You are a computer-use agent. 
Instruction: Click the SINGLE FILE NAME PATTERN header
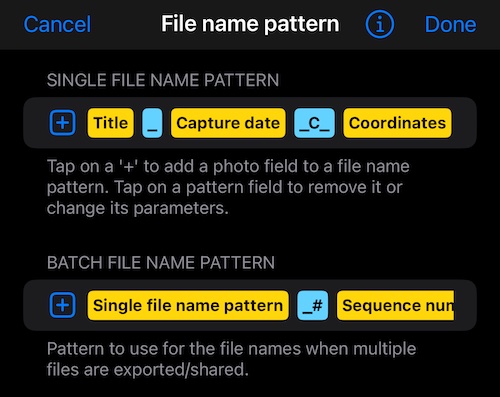point(163,80)
